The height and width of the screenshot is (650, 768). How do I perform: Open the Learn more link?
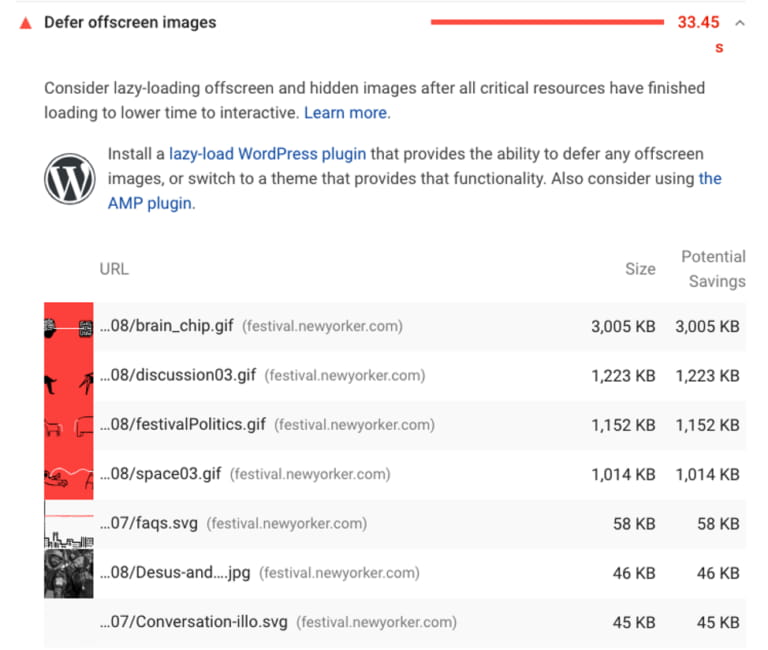[346, 113]
